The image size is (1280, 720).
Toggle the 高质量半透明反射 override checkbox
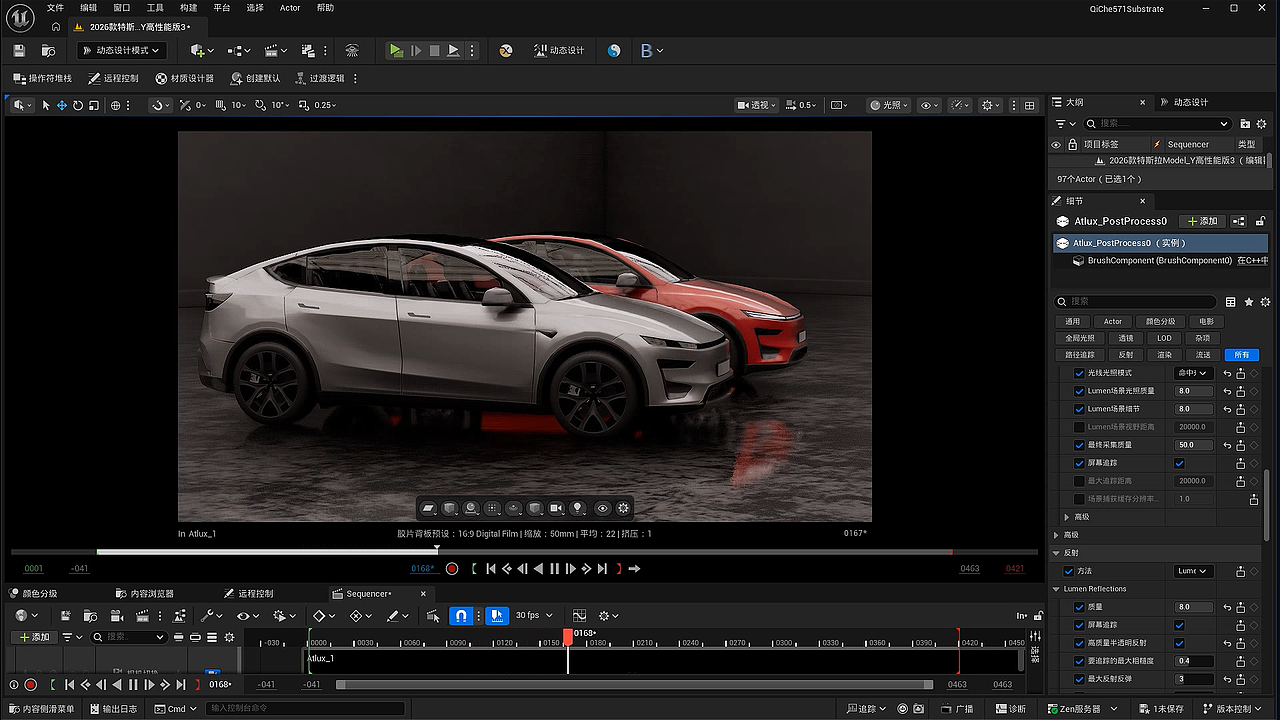point(1079,643)
